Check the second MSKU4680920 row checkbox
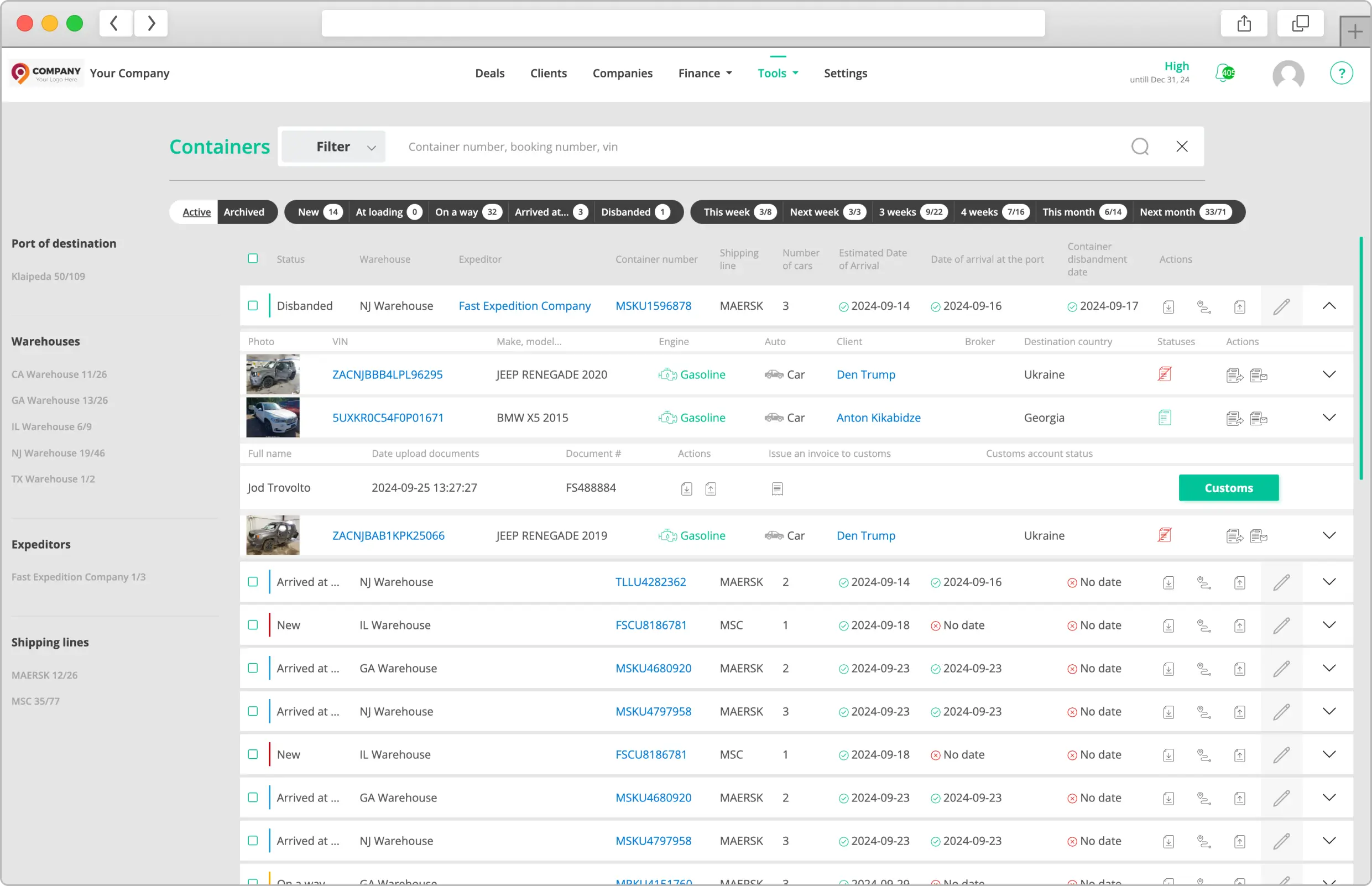This screenshot has height=886, width=1372. click(253, 798)
